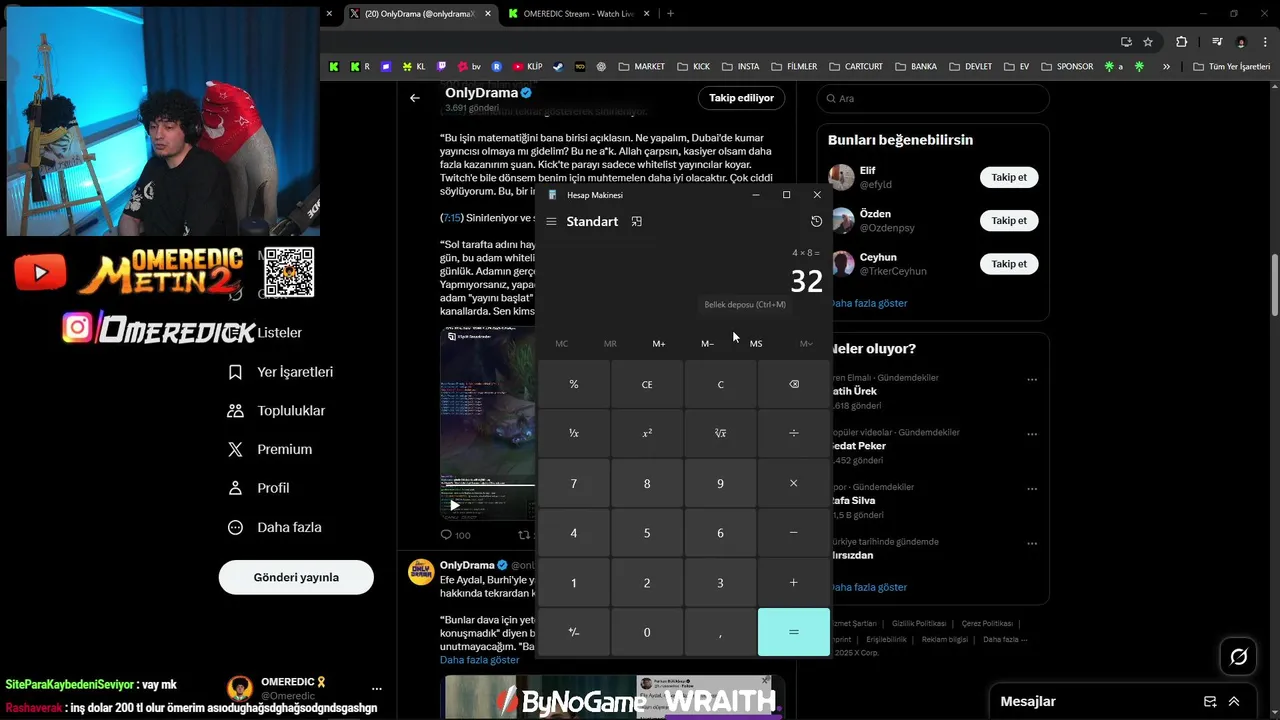Screen dimensions: 1280x720
Task: Click the square root key
Action: [x=720, y=434]
